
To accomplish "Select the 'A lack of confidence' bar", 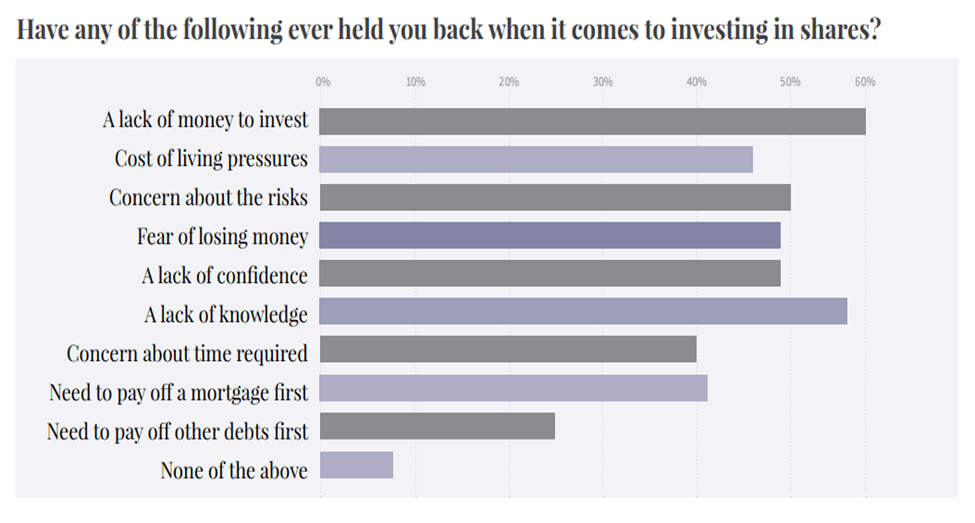I will [x=550, y=273].
